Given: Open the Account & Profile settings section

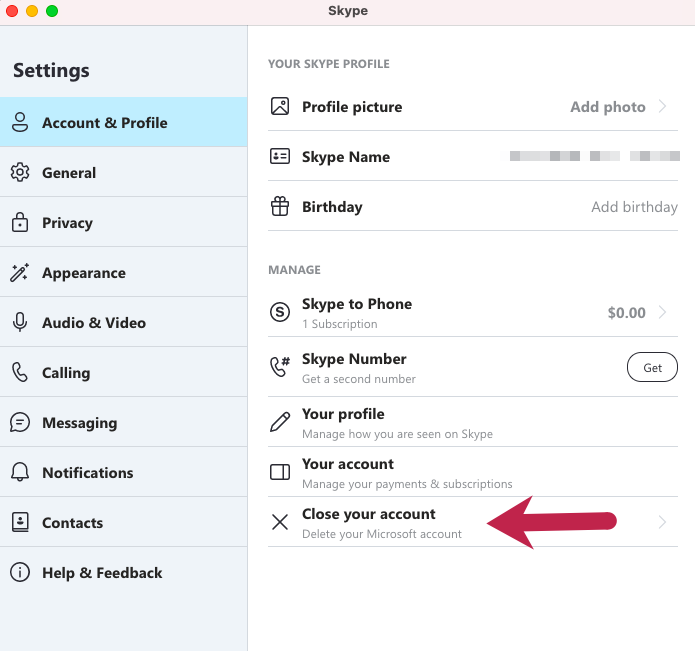Looking at the screenshot, I should point(124,122).
